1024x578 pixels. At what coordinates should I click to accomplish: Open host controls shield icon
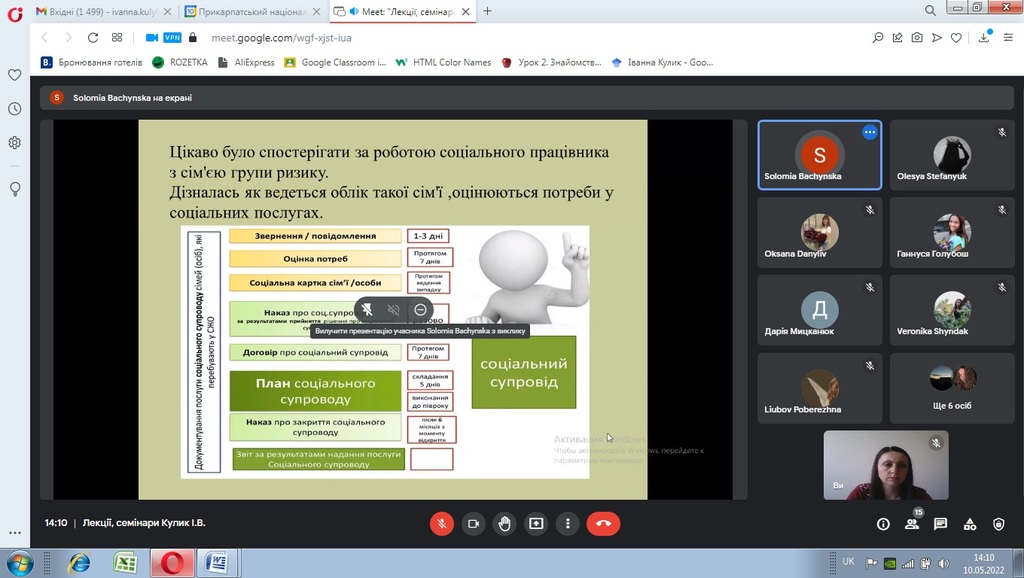(998, 524)
